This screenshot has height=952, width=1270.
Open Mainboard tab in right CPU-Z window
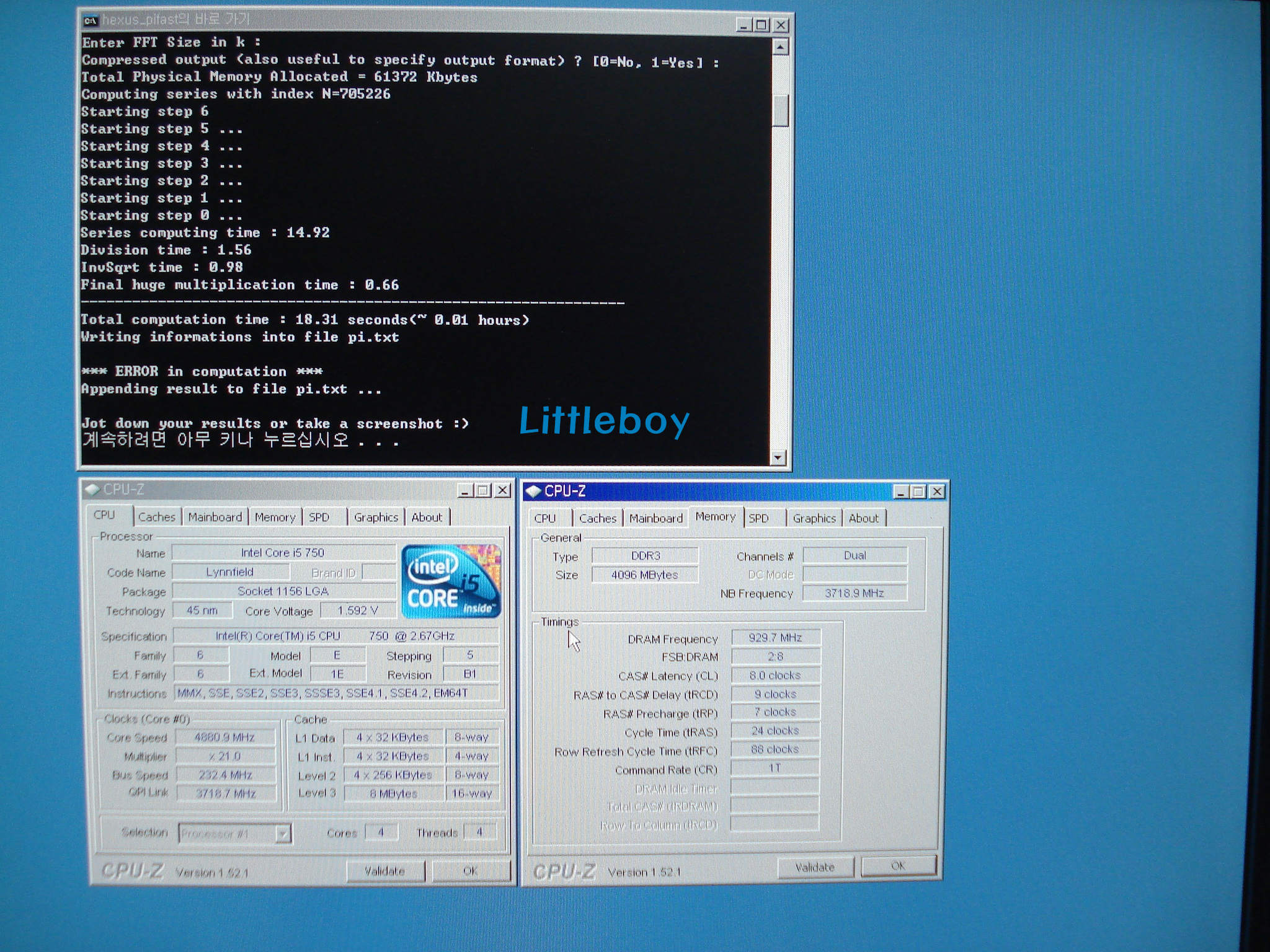(x=655, y=518)
